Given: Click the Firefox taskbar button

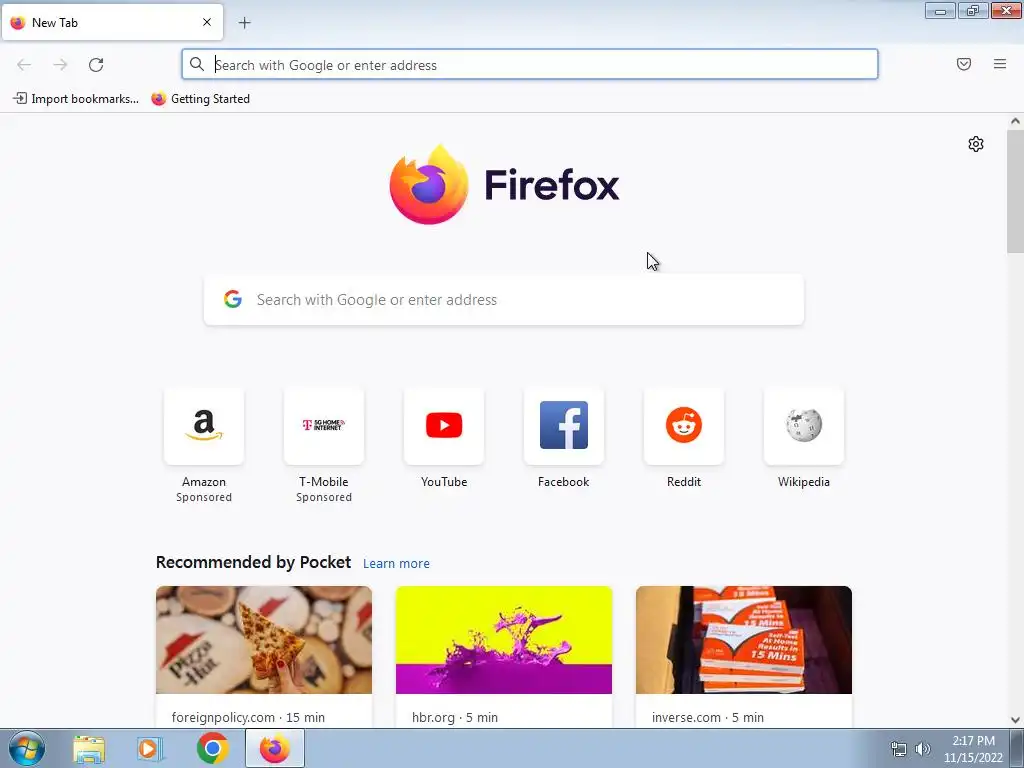Looking at the screenshot, I should 275,748.
